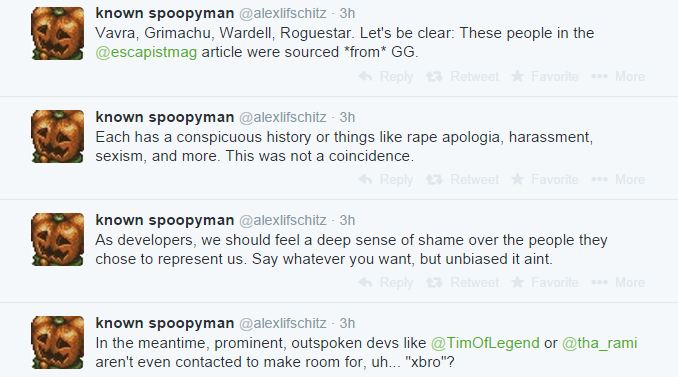Open pumpkin avatar on the last tweet
The image size is (678, 377).
coord(58,342)
